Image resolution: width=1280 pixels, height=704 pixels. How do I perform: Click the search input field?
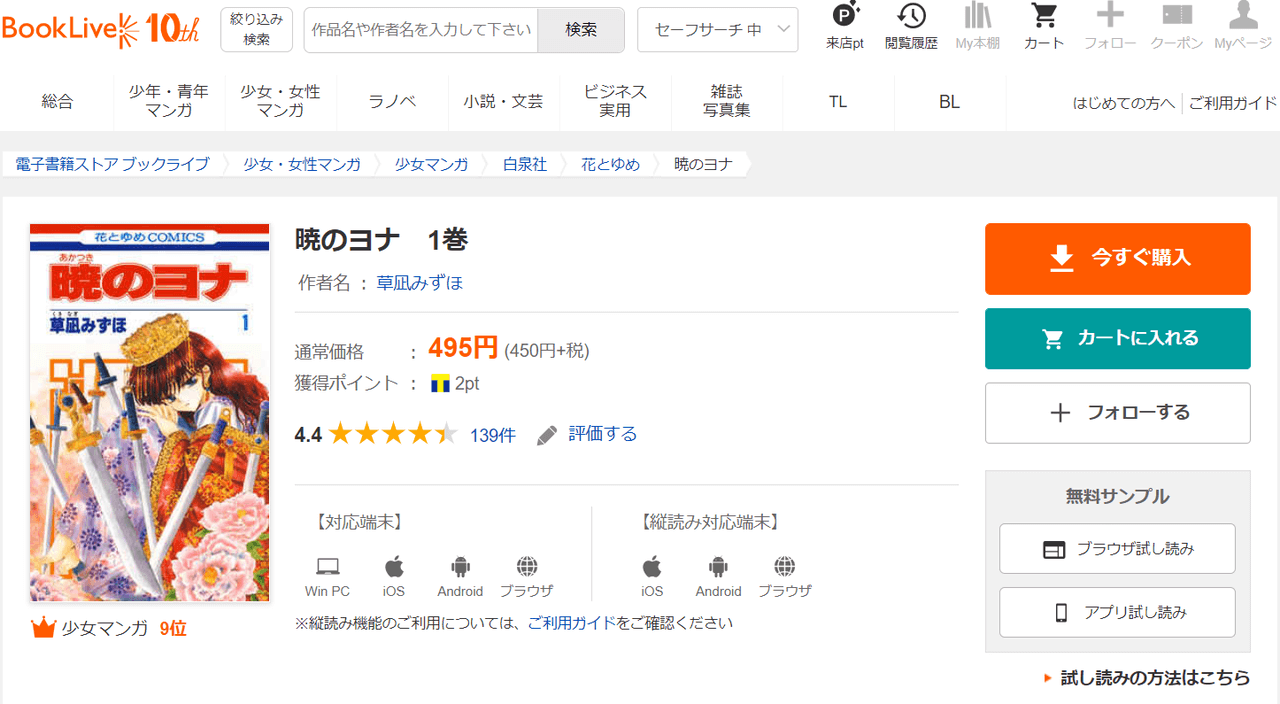pyautogui.click(x=421, y=30)
